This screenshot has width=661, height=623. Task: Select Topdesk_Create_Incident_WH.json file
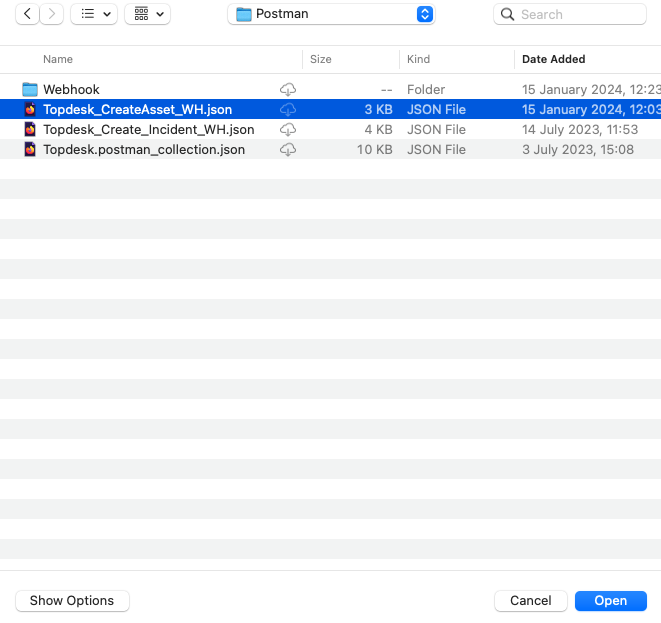330,129
